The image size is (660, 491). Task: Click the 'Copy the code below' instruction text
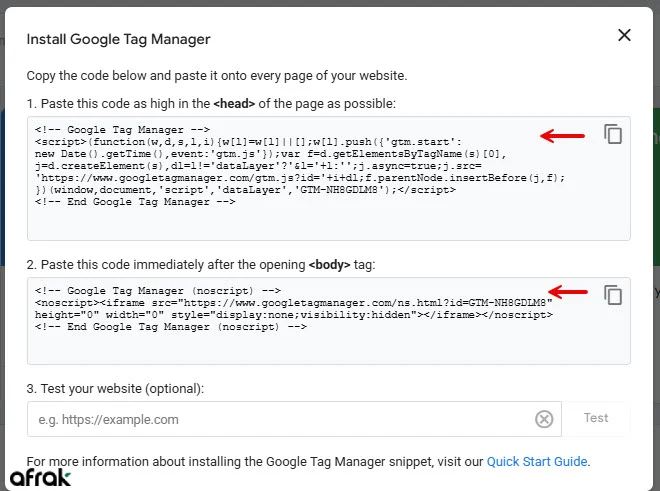[216, 76]
